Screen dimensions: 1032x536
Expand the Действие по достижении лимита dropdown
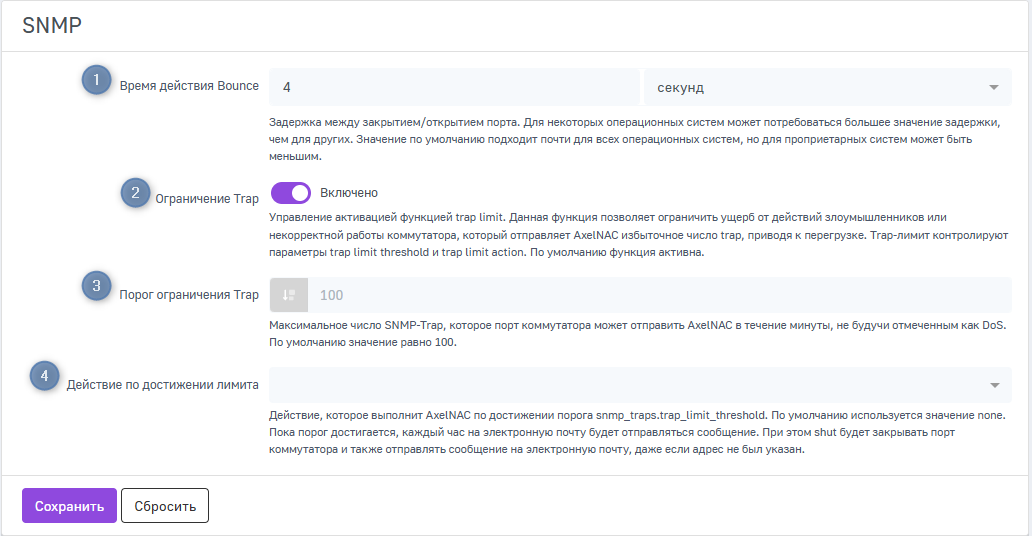[640, 385]
